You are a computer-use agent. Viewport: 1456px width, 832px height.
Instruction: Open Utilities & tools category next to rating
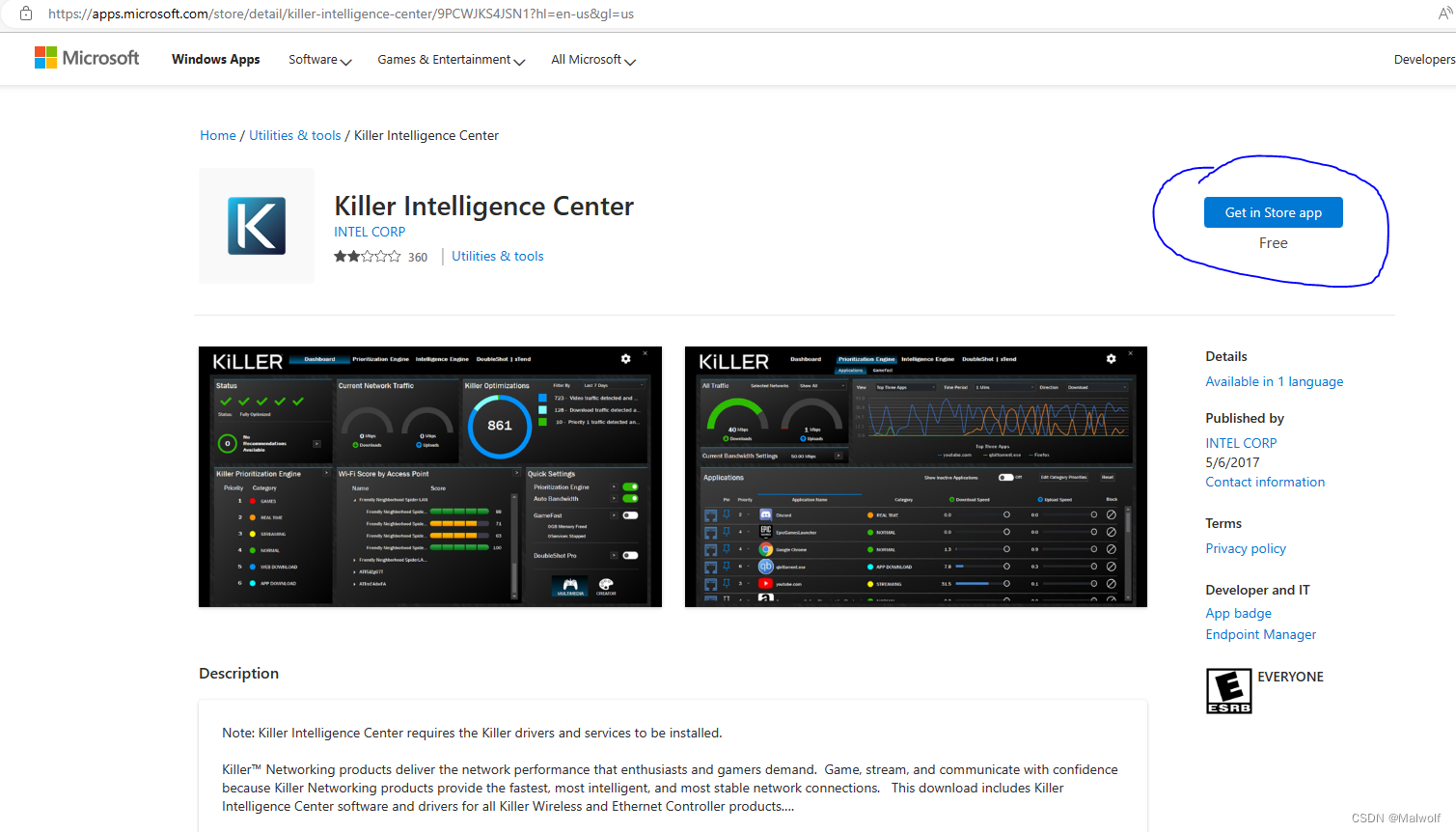click(498, 257)
